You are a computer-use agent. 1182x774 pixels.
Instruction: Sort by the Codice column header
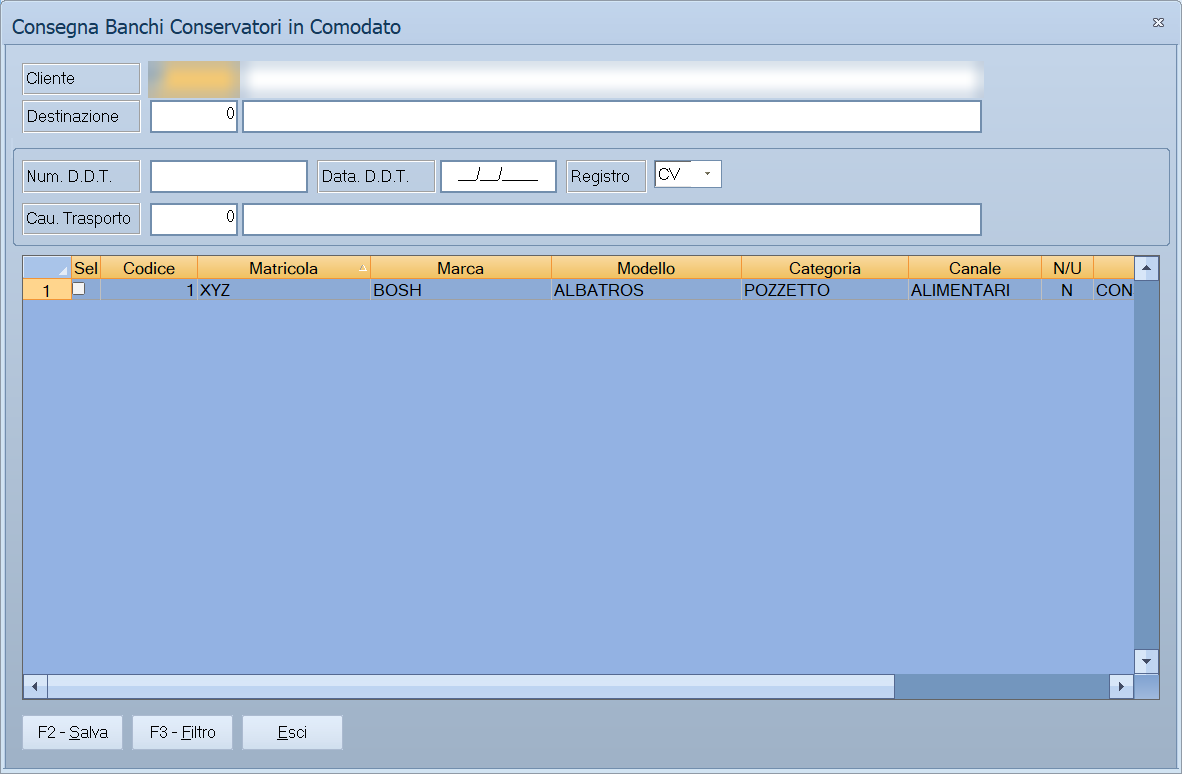(149, 268)
